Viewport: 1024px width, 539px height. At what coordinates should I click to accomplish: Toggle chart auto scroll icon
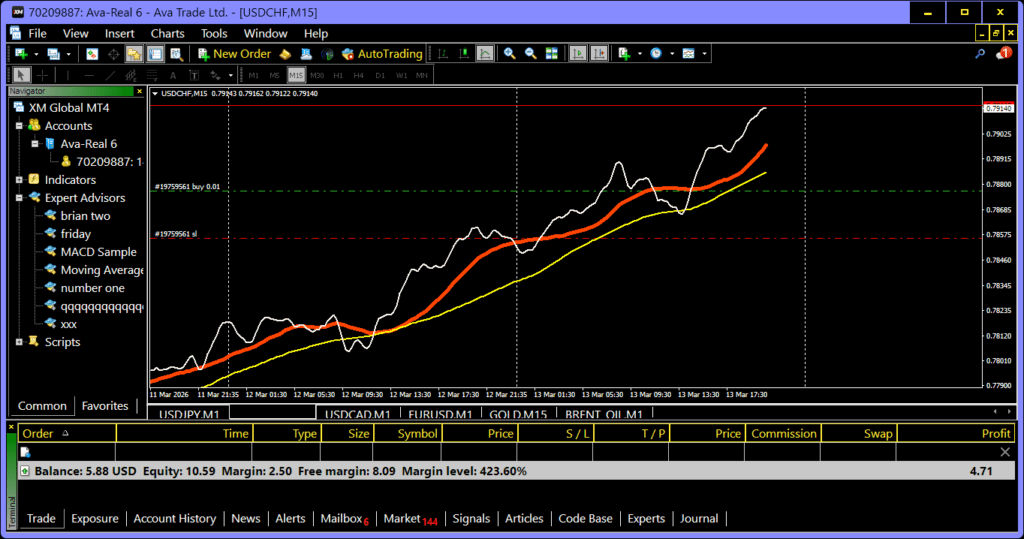(578, 54)
